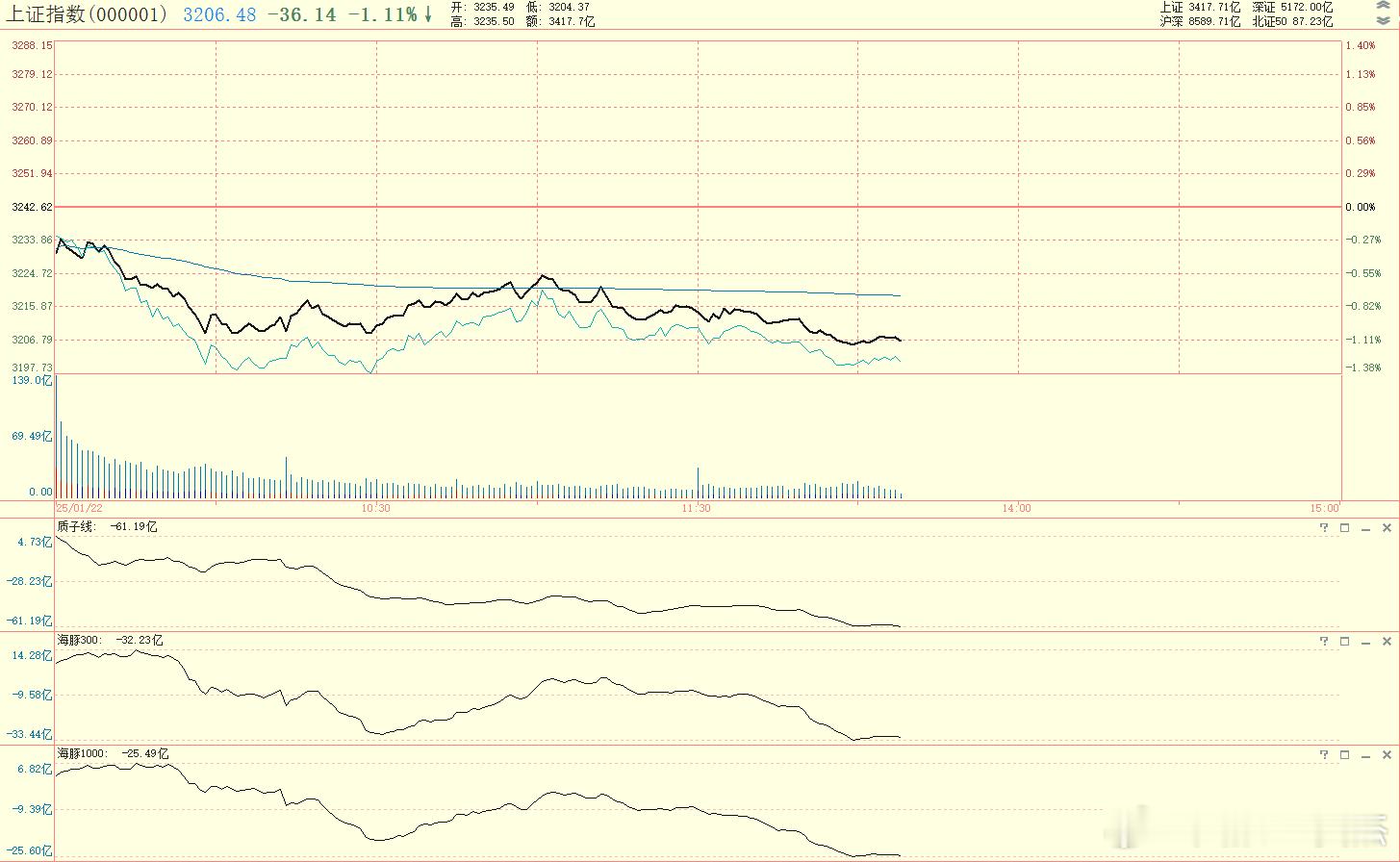
Task: Click the 沪深 8589.71亿 total turnover
Action: (x=1200, y=21)
